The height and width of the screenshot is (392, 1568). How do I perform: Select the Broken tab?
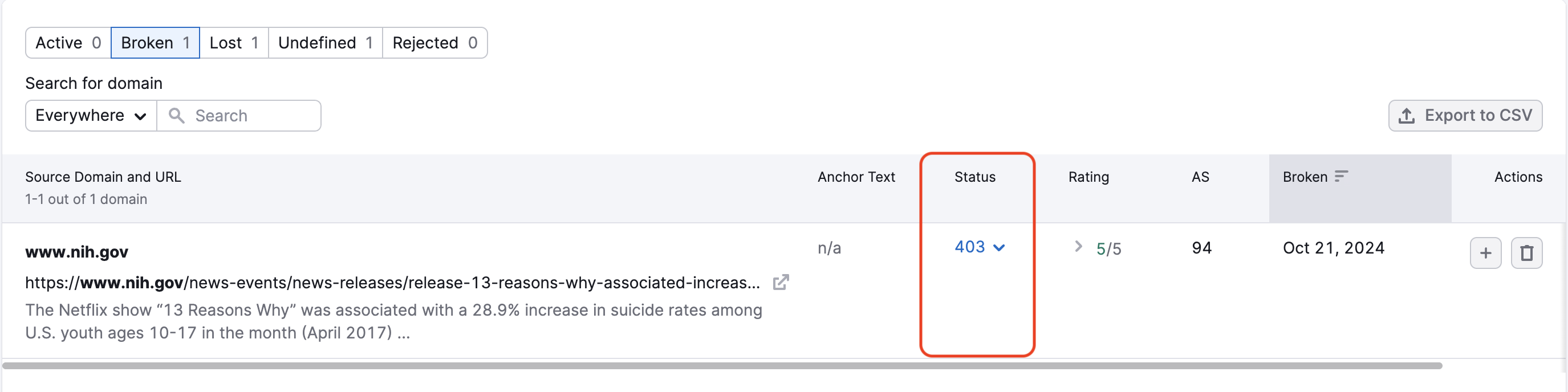coord(155,43)
